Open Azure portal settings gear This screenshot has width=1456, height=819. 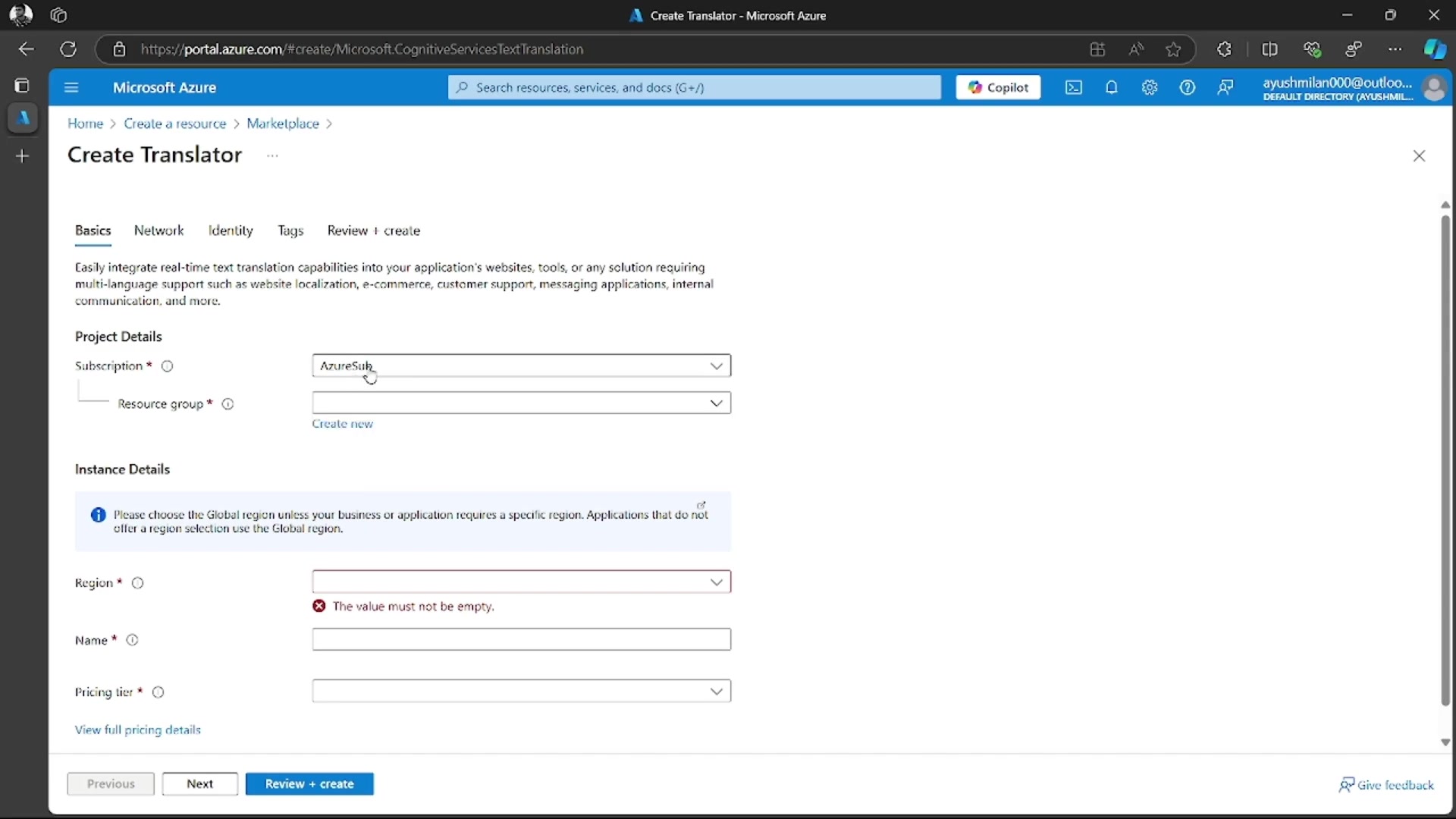(x=1149, y=87)
